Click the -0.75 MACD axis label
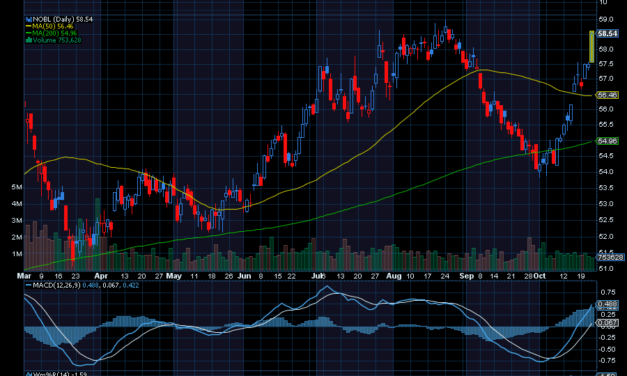627x376 pixels. click(607, 361)
